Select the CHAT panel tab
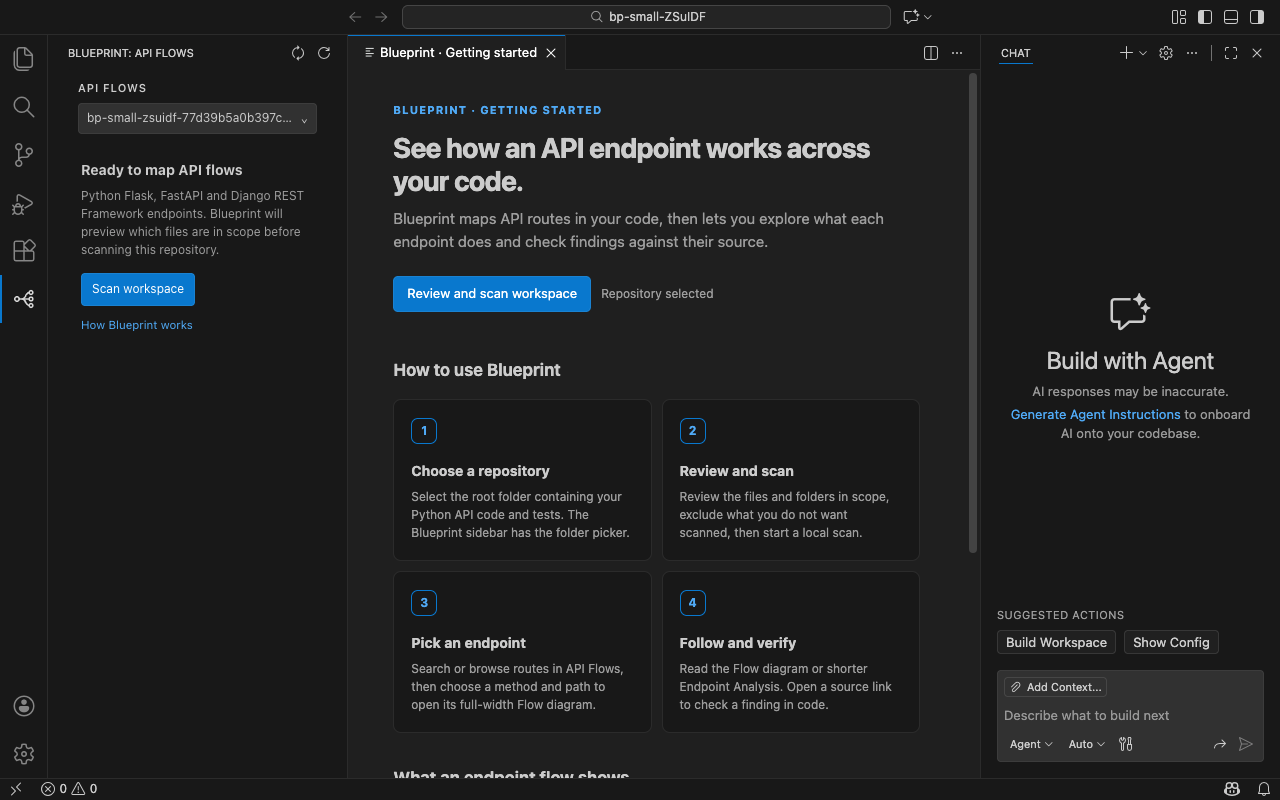Screen dimensions: 1280x800 click(x=1015, y=53)
